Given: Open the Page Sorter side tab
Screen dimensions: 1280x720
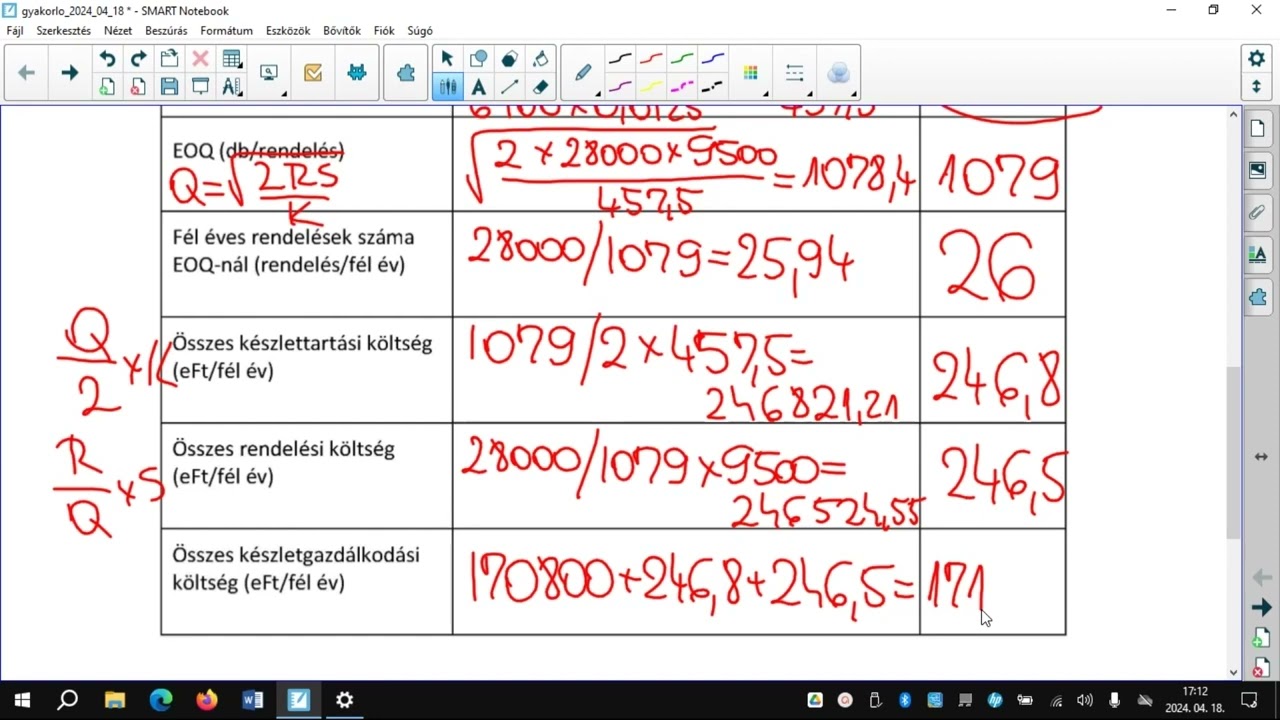Looking at the screenshot, I should coord(1258,129).
